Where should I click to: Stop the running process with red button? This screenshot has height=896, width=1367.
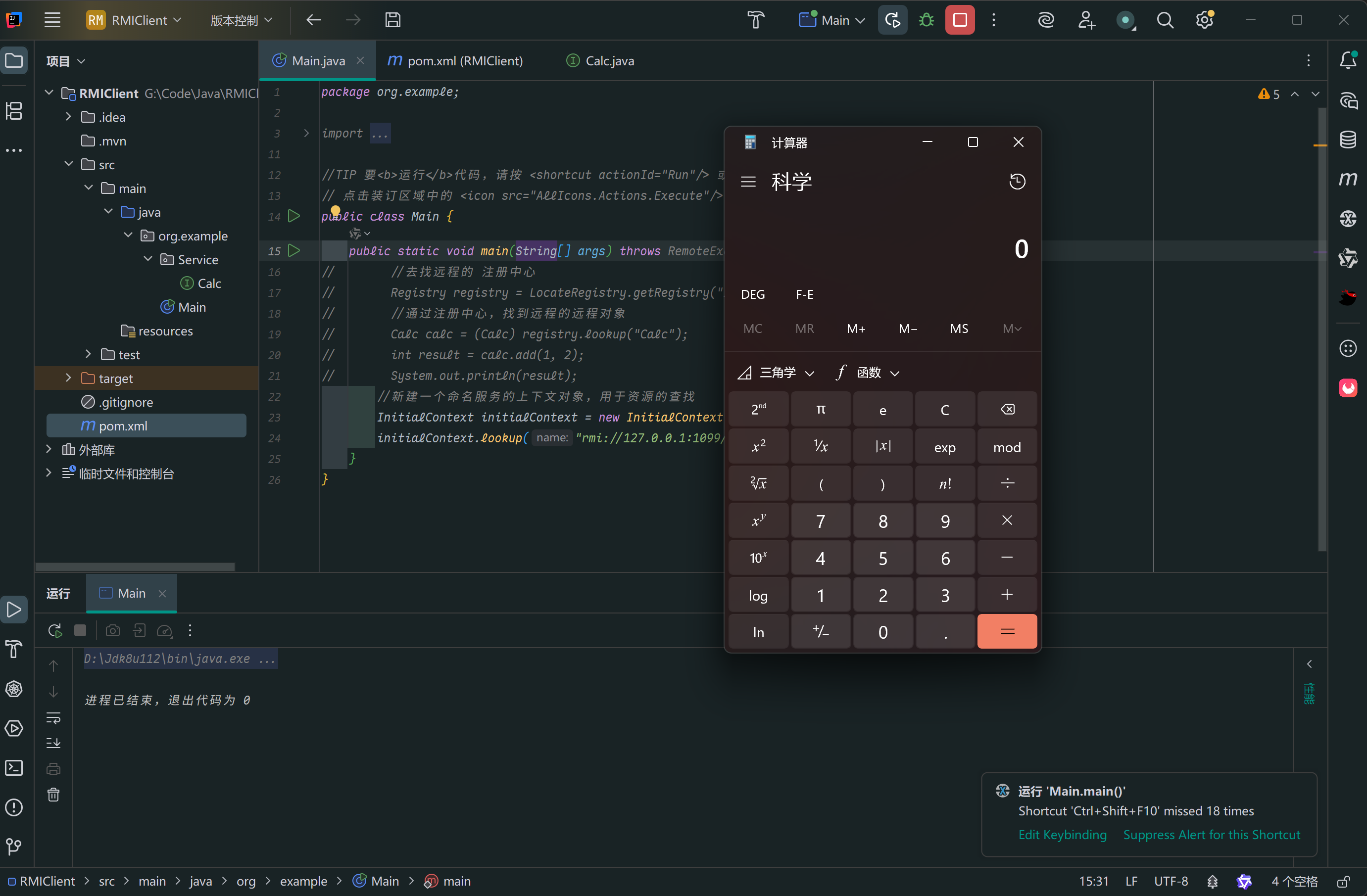pyautogui.click(x=960, y=21)
